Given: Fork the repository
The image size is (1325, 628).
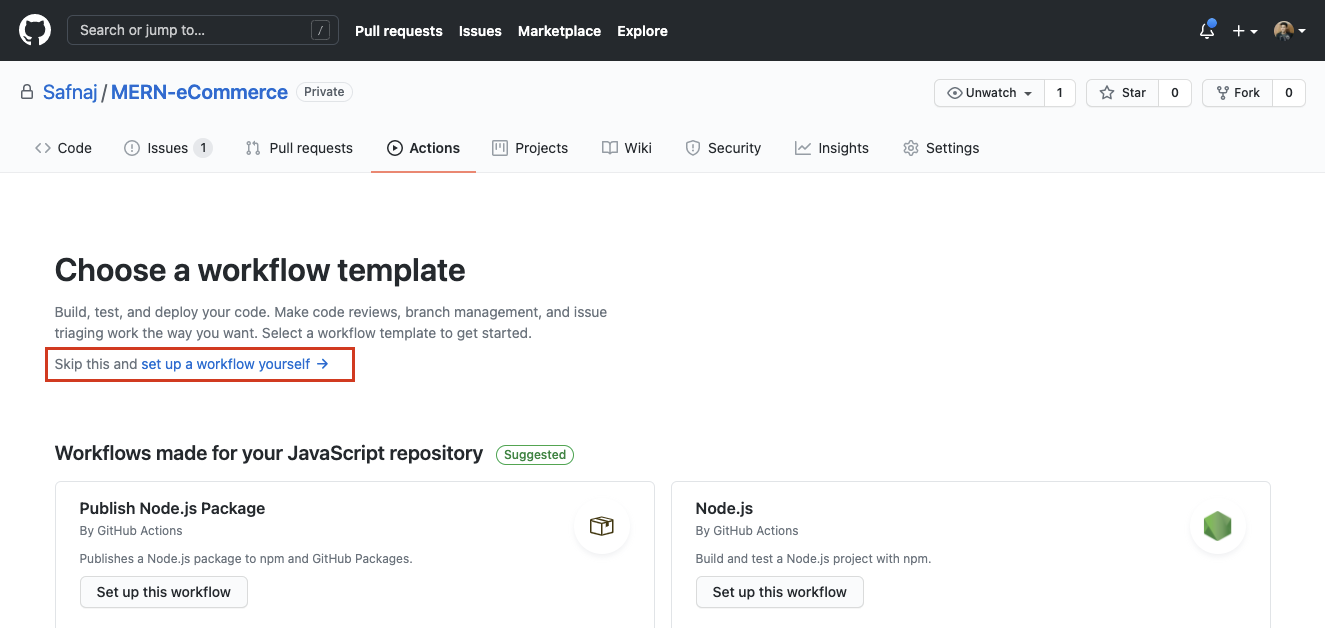Looking at the screenshot, I should coord(1237,93).
